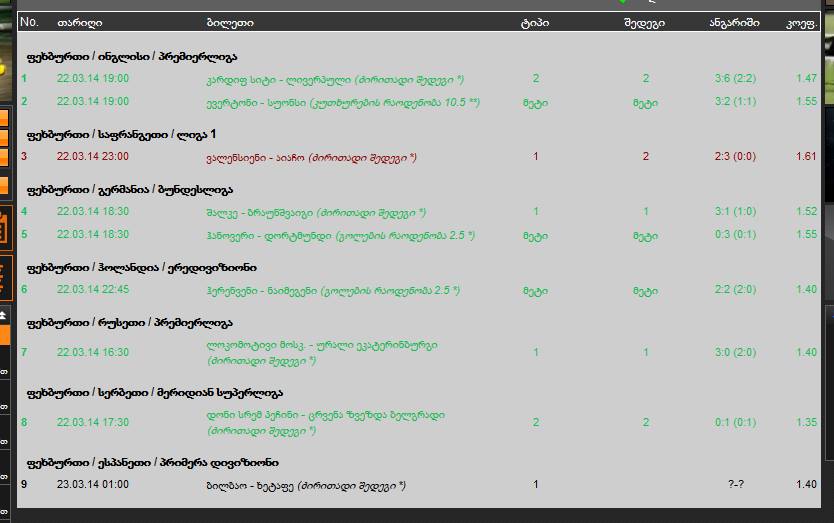Click type '2' in the კარდიფ სიტი row
This screenshot has width=834, height=523.
point(536,78)
